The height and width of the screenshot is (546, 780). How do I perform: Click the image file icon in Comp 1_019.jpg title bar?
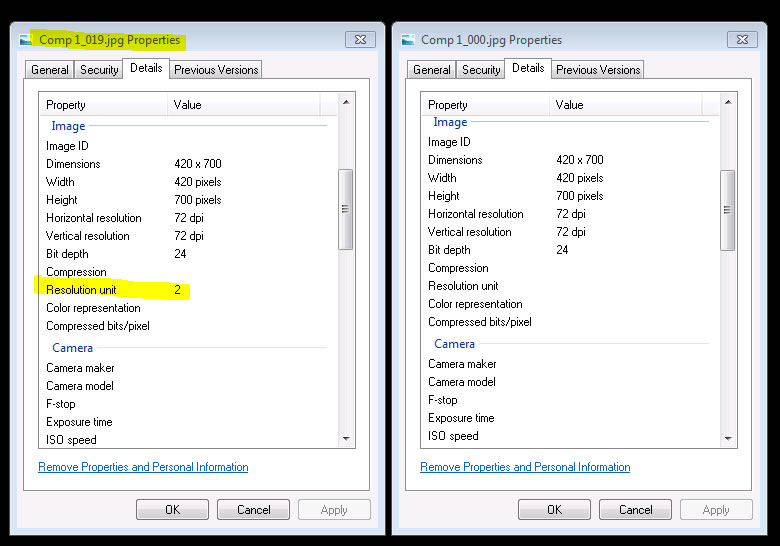tap(26, 40)
